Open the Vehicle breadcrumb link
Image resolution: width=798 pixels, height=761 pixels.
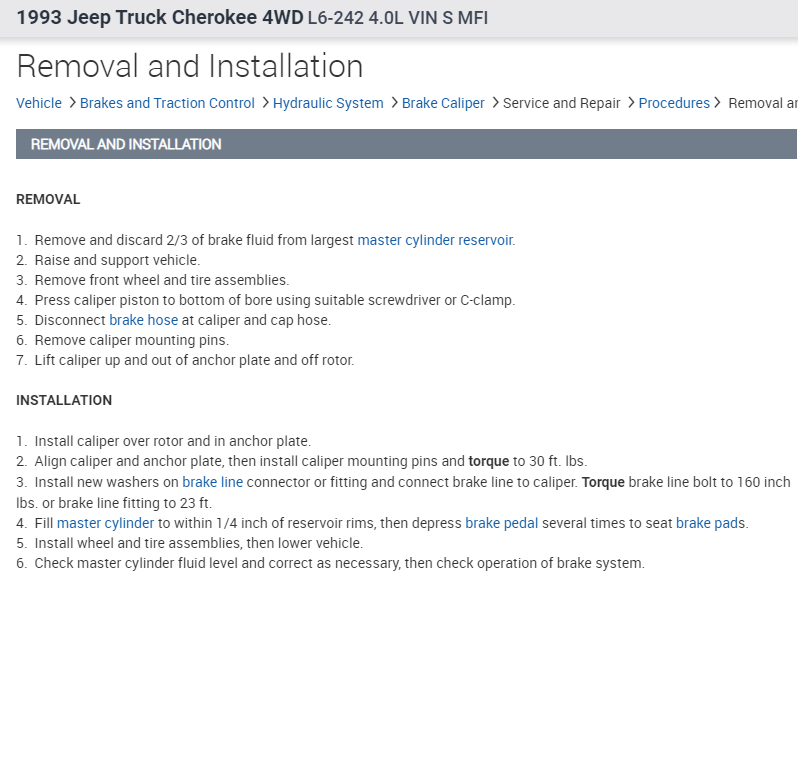[x=39, y=103]
